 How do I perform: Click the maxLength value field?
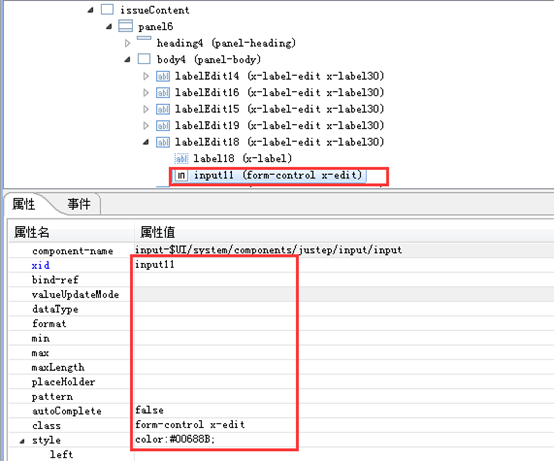tap(344, 367)
